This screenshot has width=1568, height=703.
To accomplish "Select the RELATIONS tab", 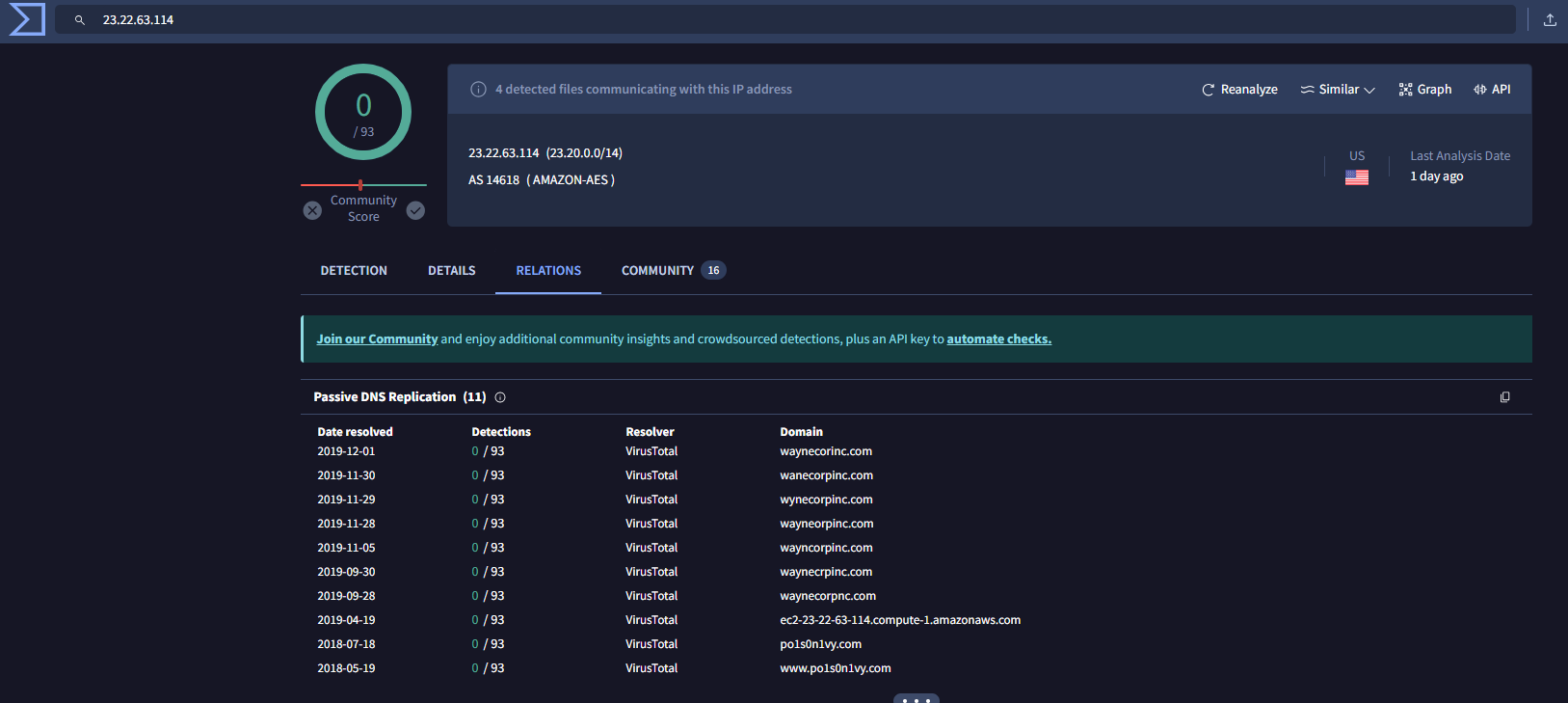I will [x=548, y=271].
